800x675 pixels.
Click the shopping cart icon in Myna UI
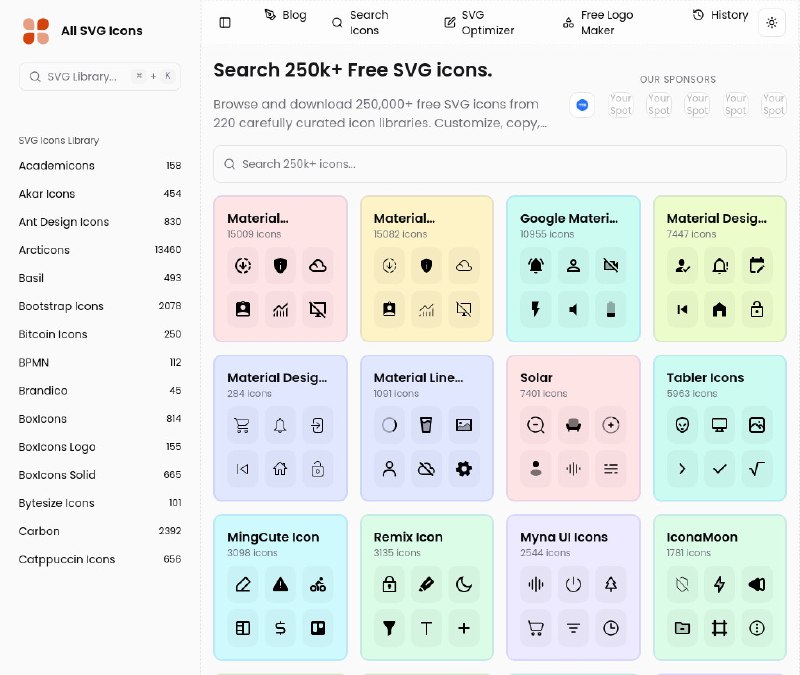pyautogui.click(x=535, y=629)
